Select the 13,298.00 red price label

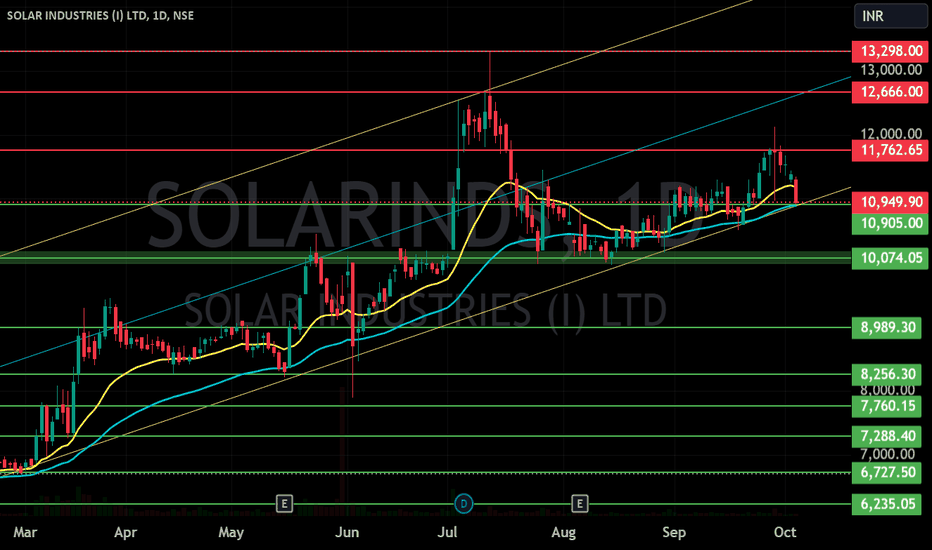tap(890, 51)
